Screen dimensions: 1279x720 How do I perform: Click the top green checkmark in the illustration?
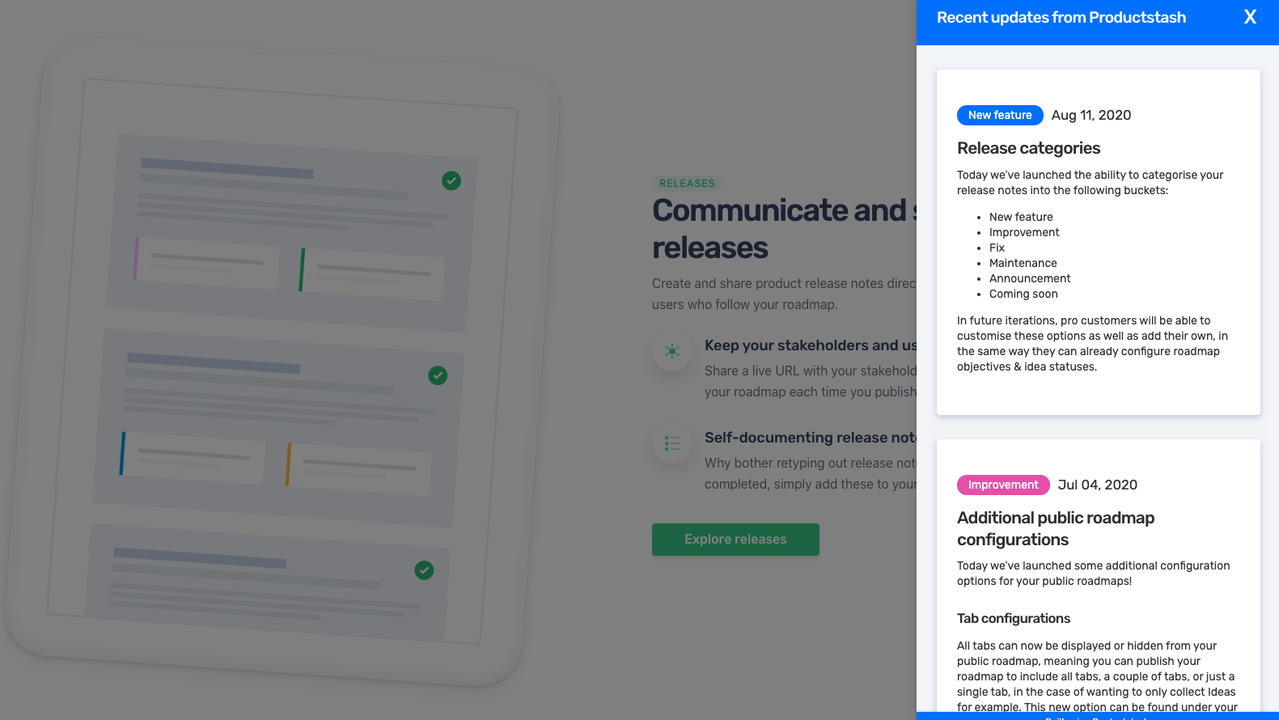click(451, 181)
